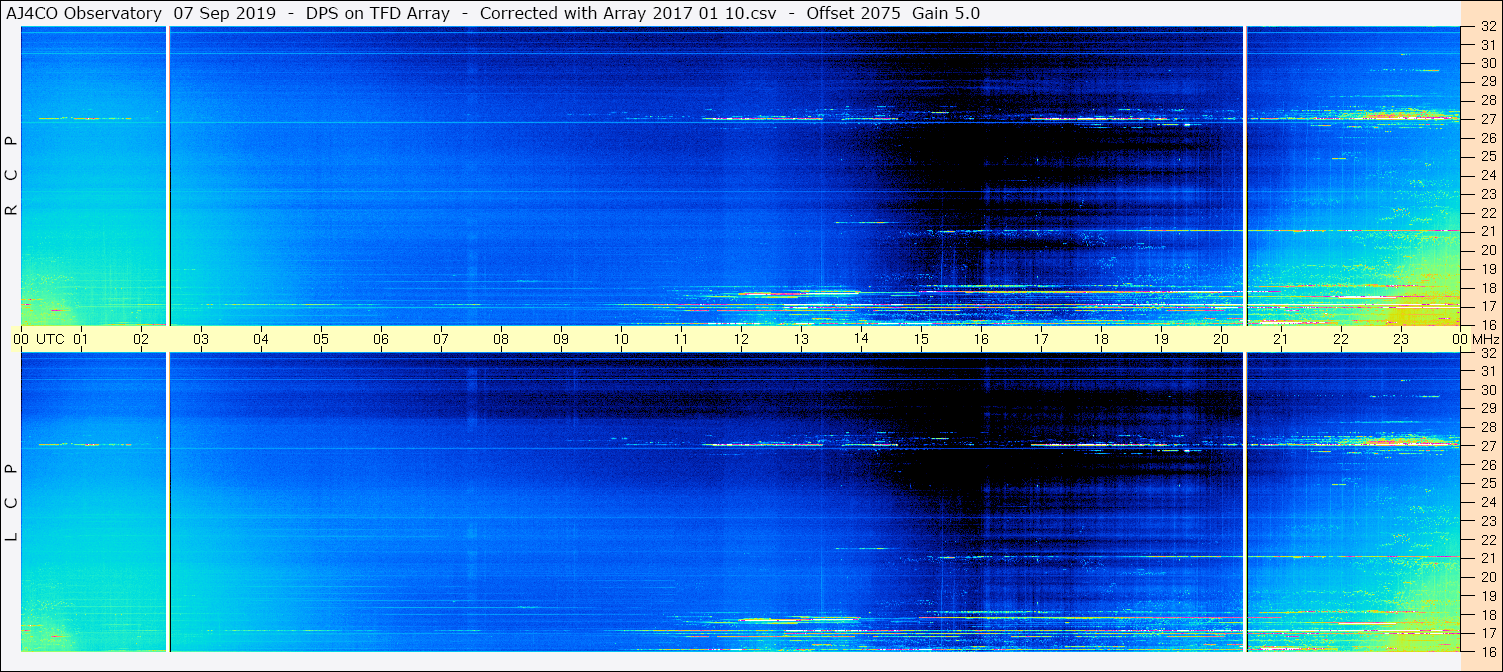Screen dimensions: 1503x672
Task: Click hour 17 on the UTC time axis
Action: coord(1041,339)
